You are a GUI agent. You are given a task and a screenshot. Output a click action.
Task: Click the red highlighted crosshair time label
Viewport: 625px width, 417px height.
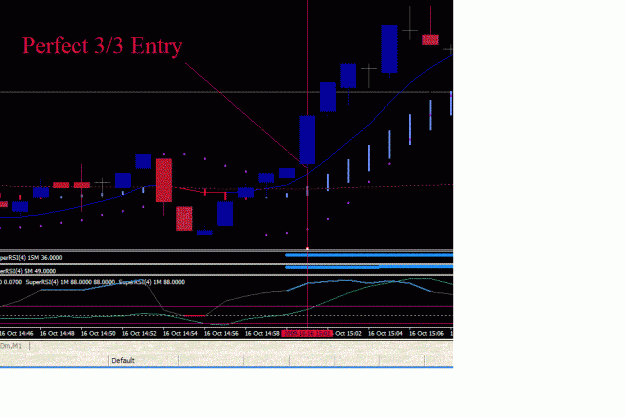[x=307, y=333]
